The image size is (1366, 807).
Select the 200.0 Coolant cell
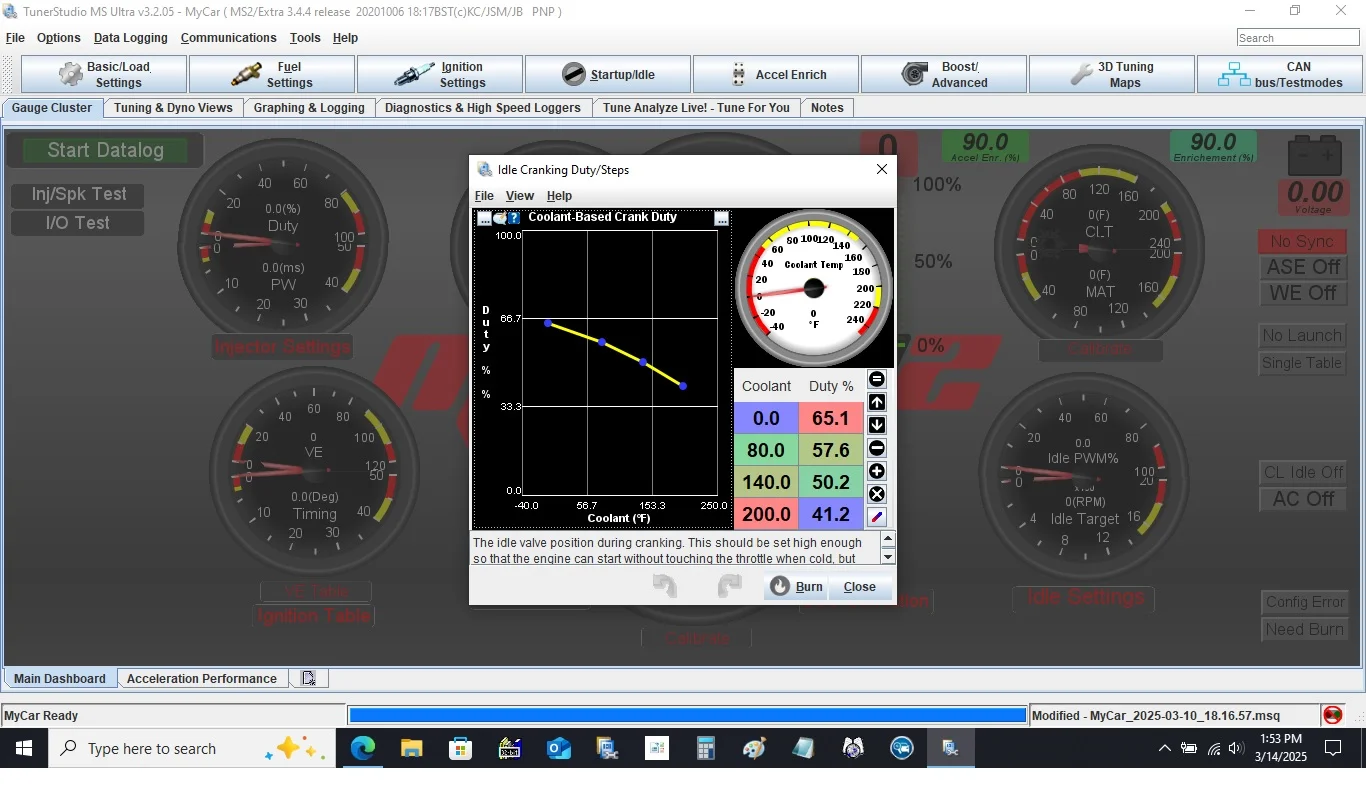(x=766, y=514)
